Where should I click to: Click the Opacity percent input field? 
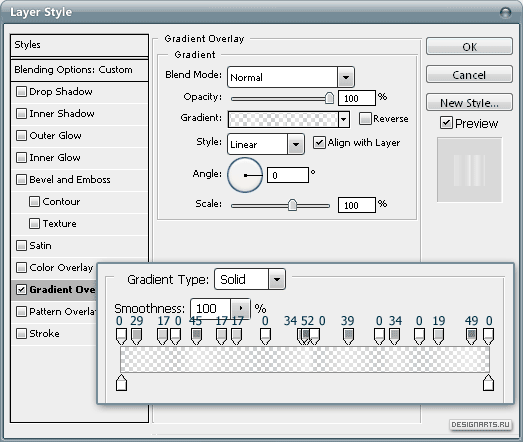click(x=357, y=98)
